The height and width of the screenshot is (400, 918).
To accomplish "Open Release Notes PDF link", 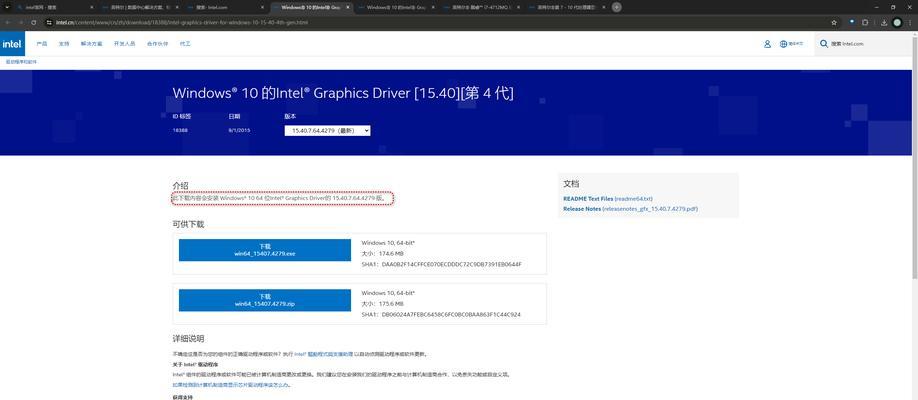I will coord(631,208).
